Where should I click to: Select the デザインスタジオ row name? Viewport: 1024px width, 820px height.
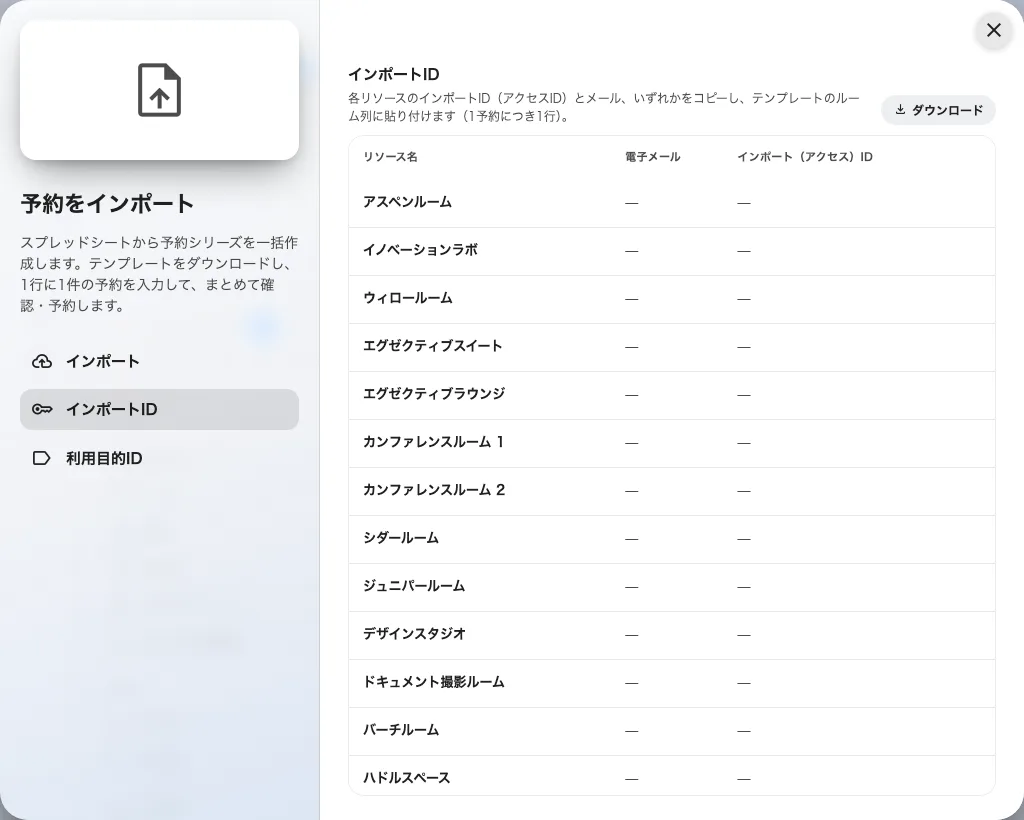click(x=414, y=634)
